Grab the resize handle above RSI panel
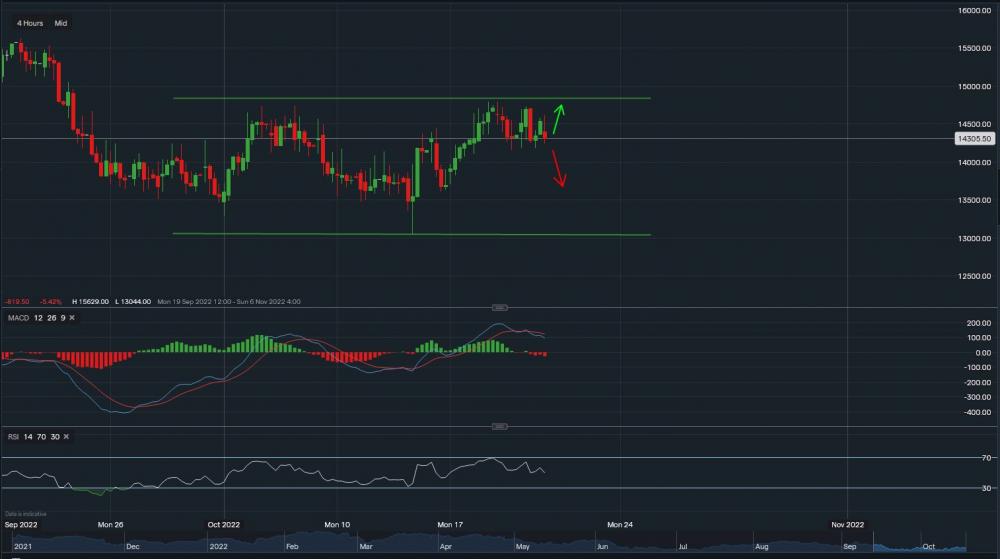 [500, 427]
